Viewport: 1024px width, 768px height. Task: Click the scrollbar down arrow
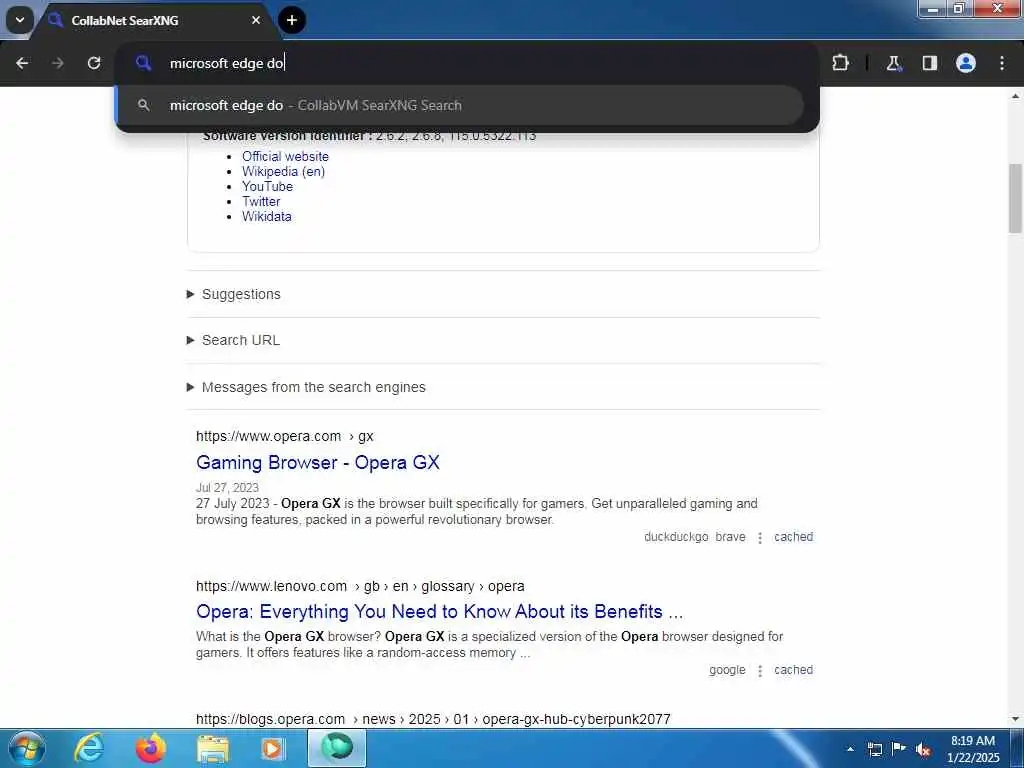point(1015,719)
